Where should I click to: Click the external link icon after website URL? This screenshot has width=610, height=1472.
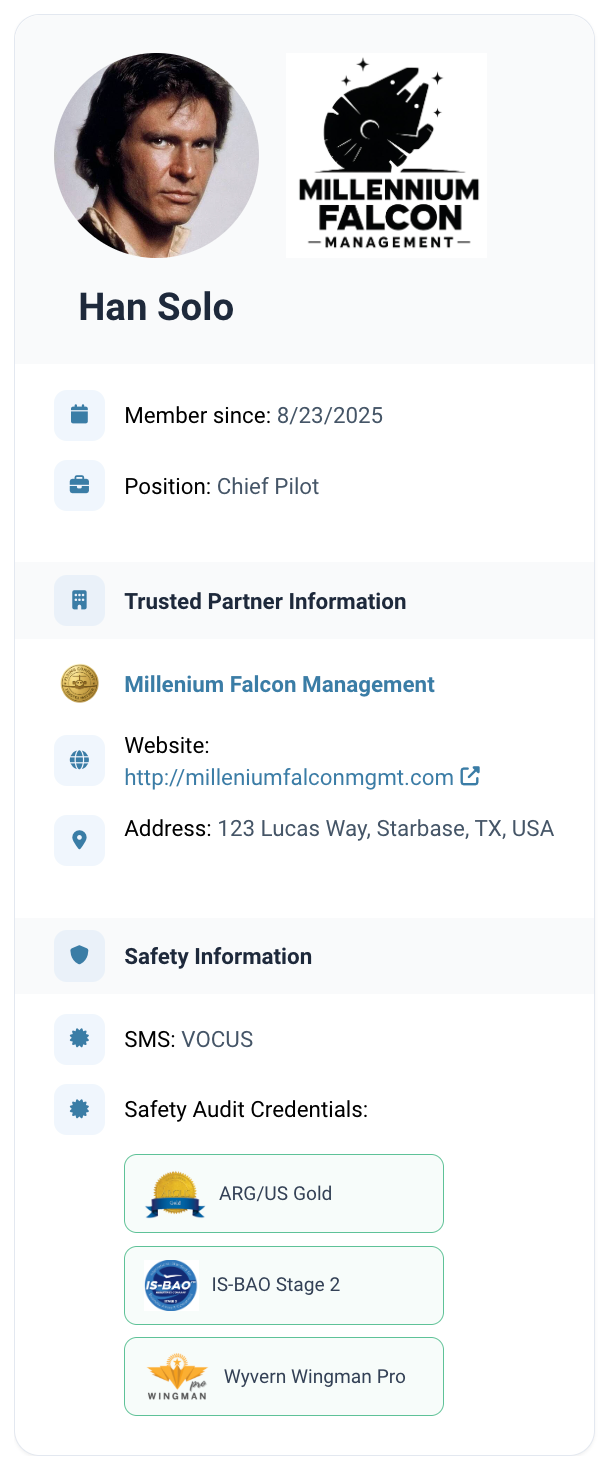[470, 776]
